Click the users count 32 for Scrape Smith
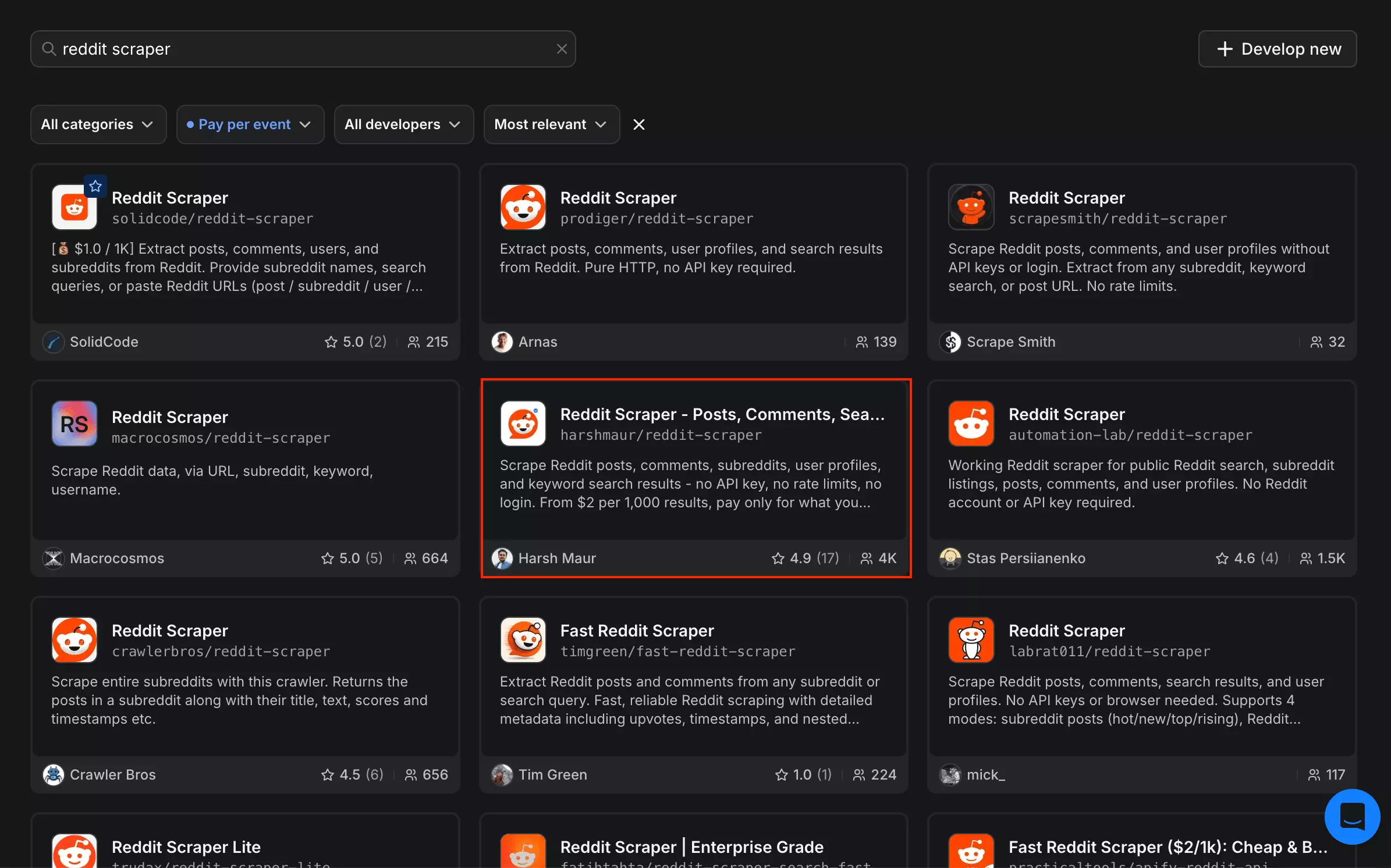This screenshot has height=868, width=1391. tap(1328, 342)
